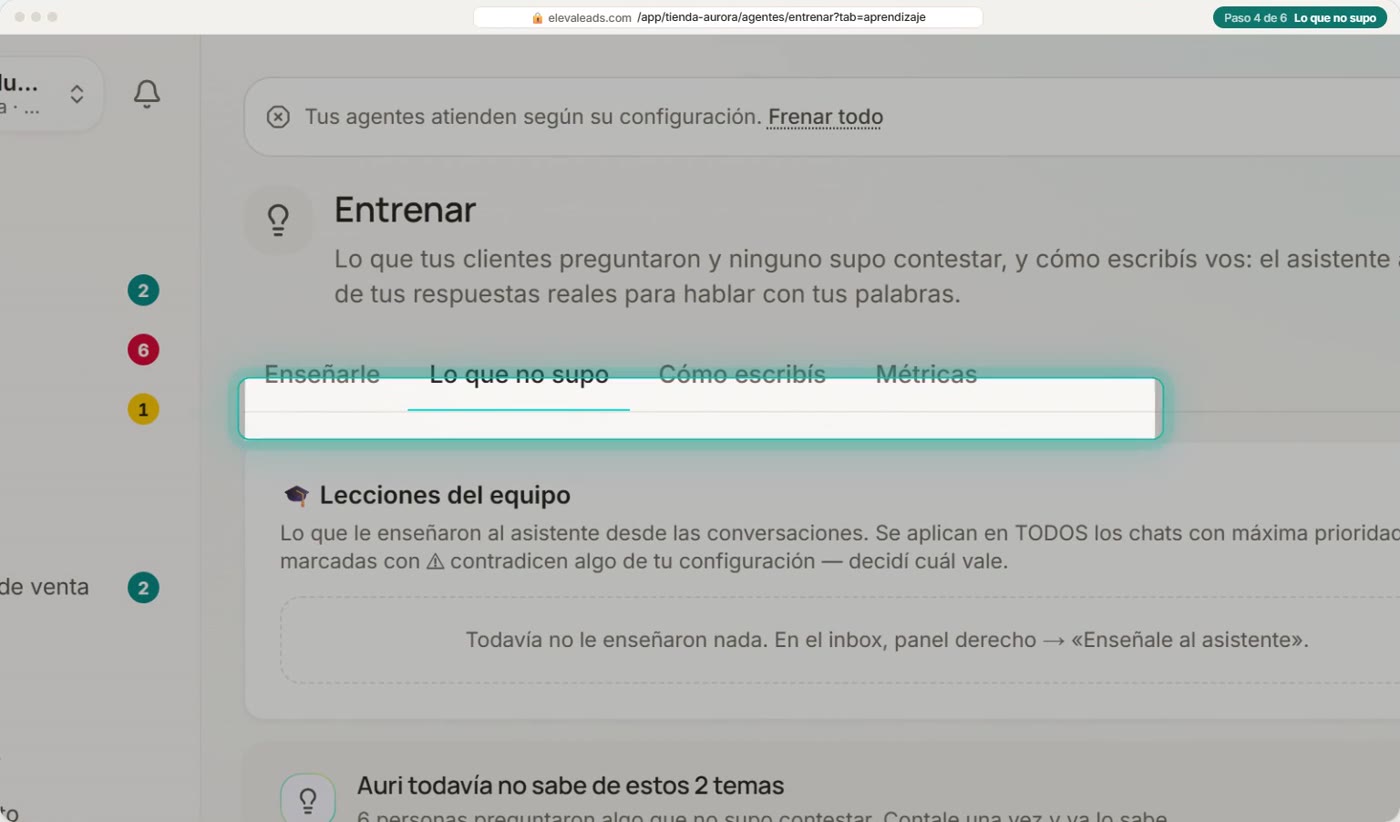Screen dimensions: 1400x822
Task: Click the graduation cap icon
Action: pos(296,495)
